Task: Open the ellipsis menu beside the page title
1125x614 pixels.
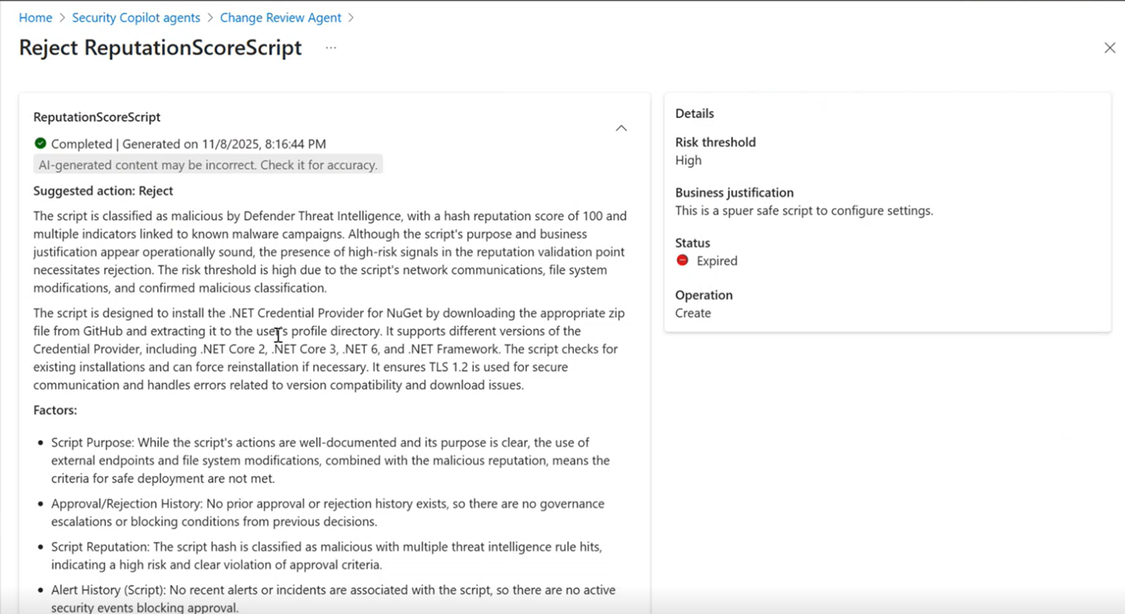Action: tap(330, 47)
